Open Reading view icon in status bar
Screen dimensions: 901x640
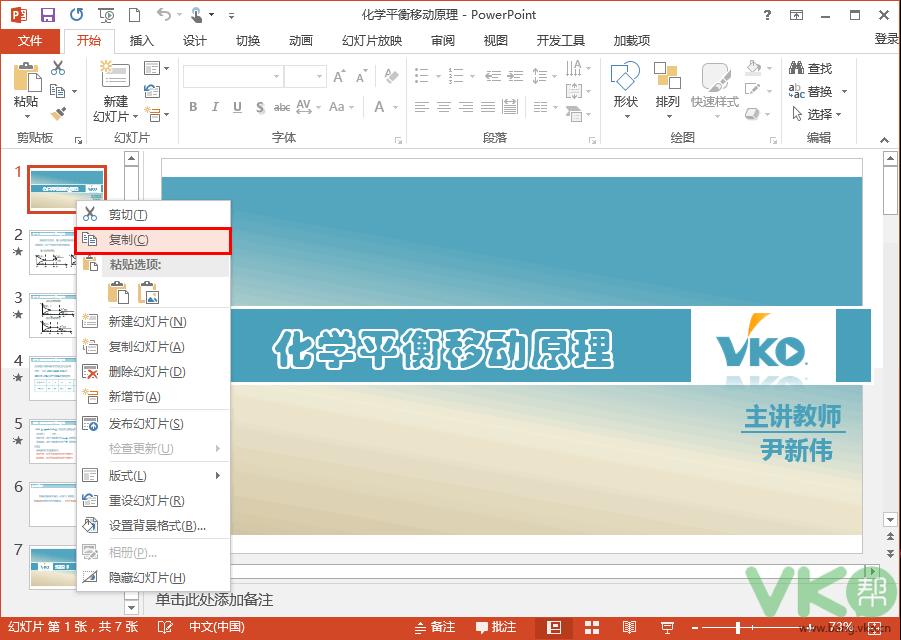coord(629,627)
